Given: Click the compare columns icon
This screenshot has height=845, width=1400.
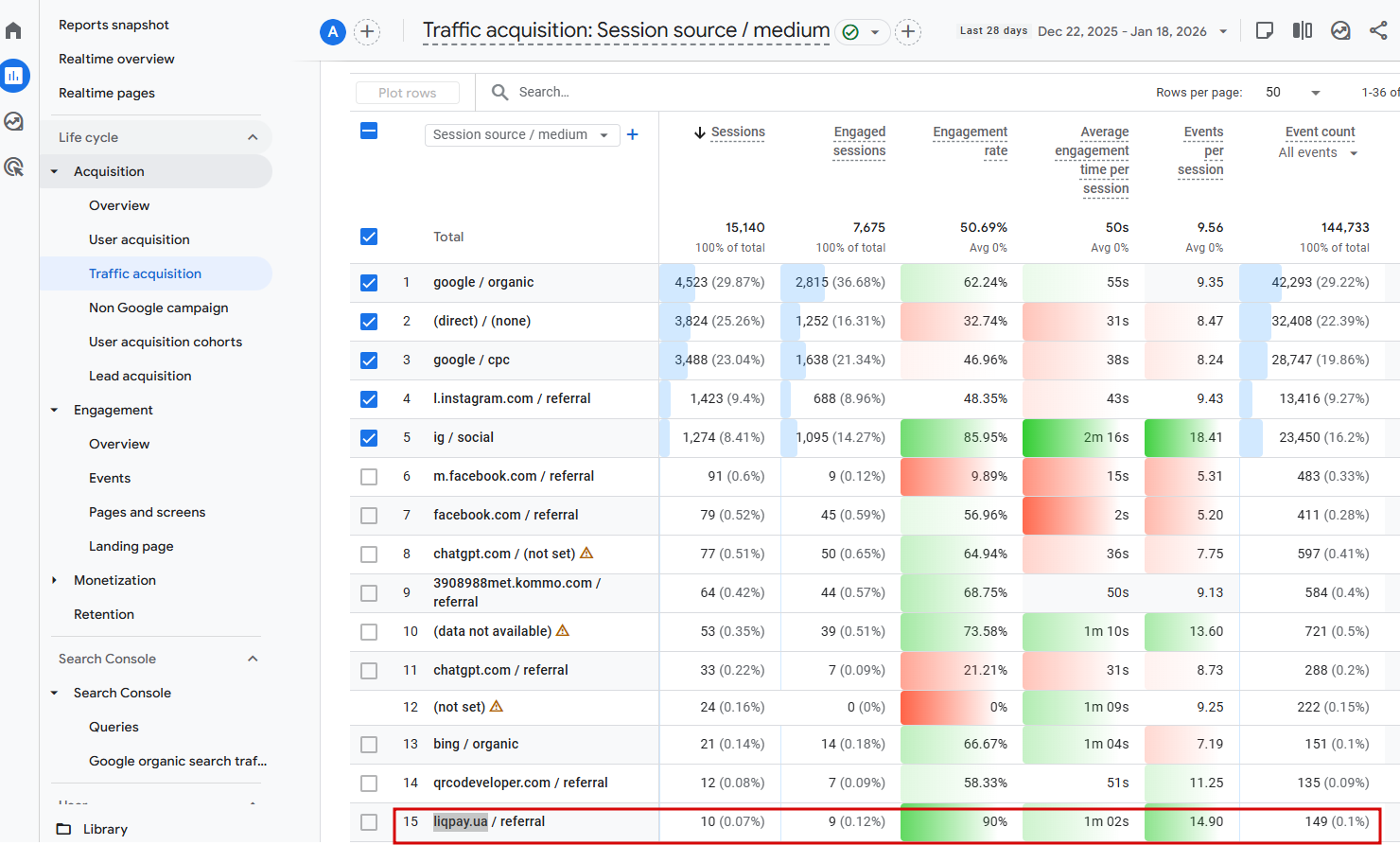Looking at the screenshot, I should 1303,31.
